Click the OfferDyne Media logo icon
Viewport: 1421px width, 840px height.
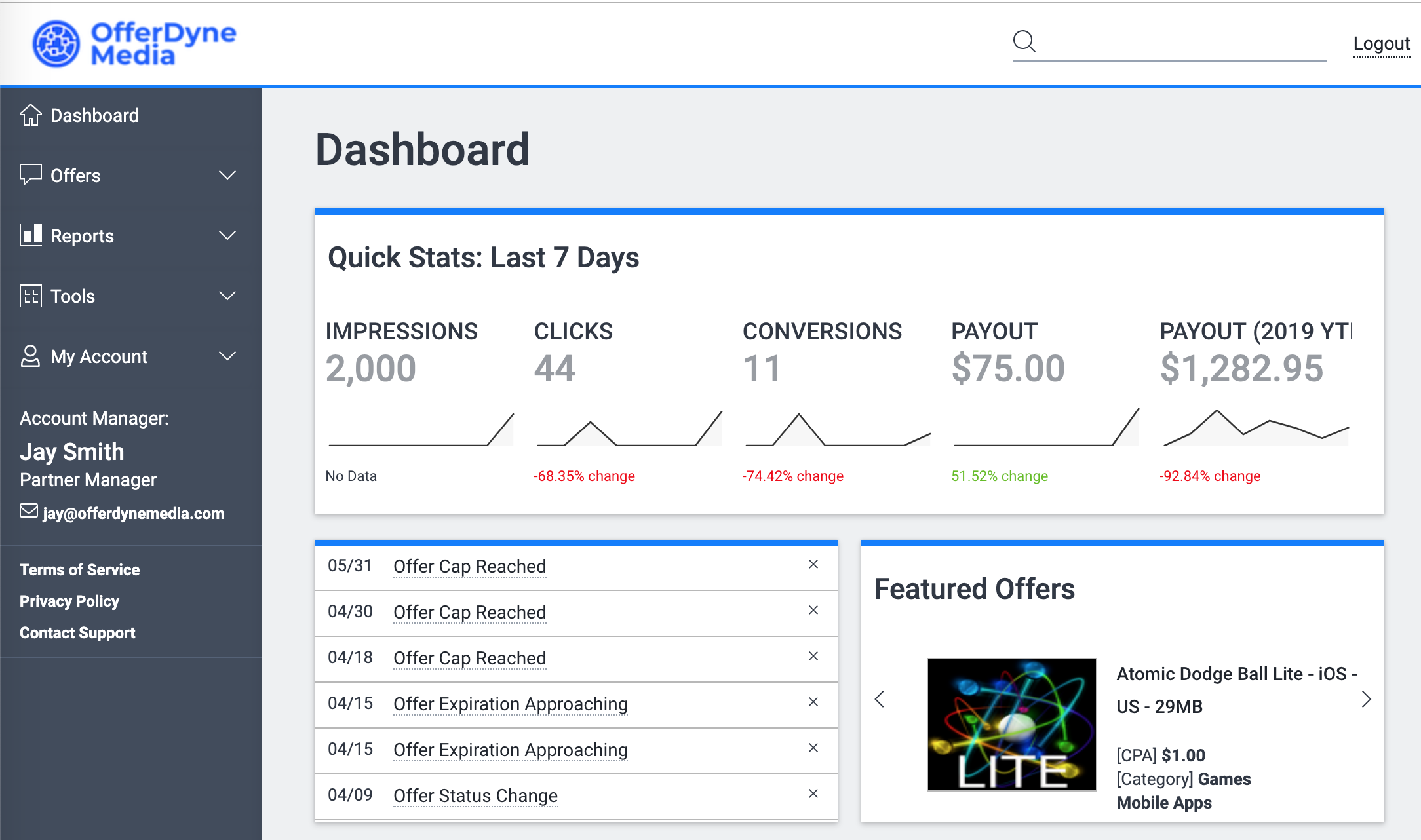(55, 39)
